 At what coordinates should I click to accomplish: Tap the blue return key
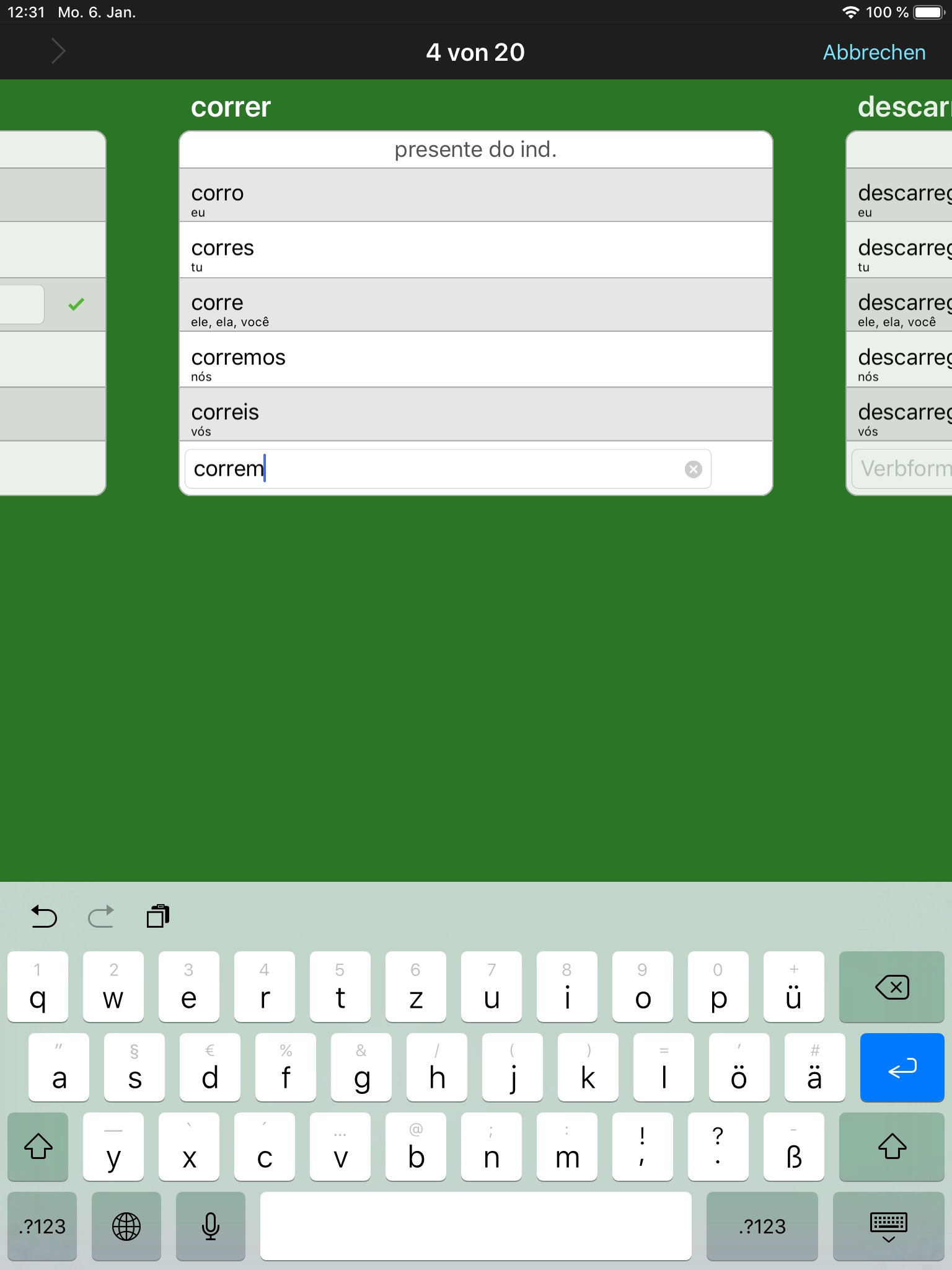(902, 1067)
